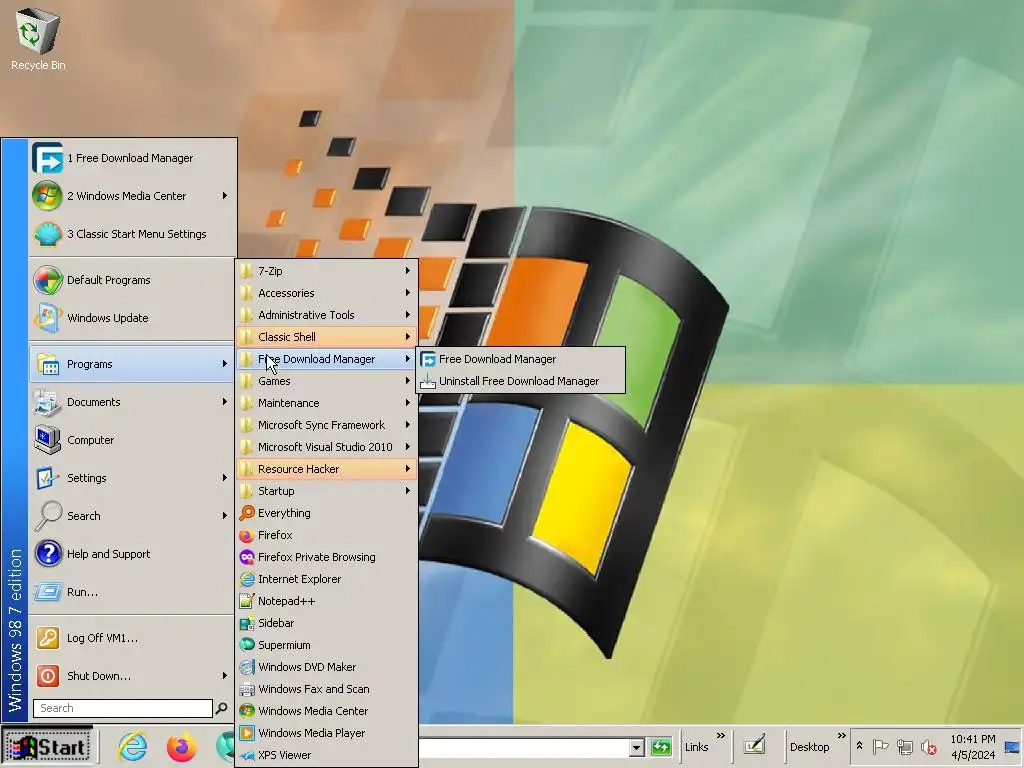The image size is (1024, 768).
Task: Show hidden system tray icons
Action: [x=859, y=746]
